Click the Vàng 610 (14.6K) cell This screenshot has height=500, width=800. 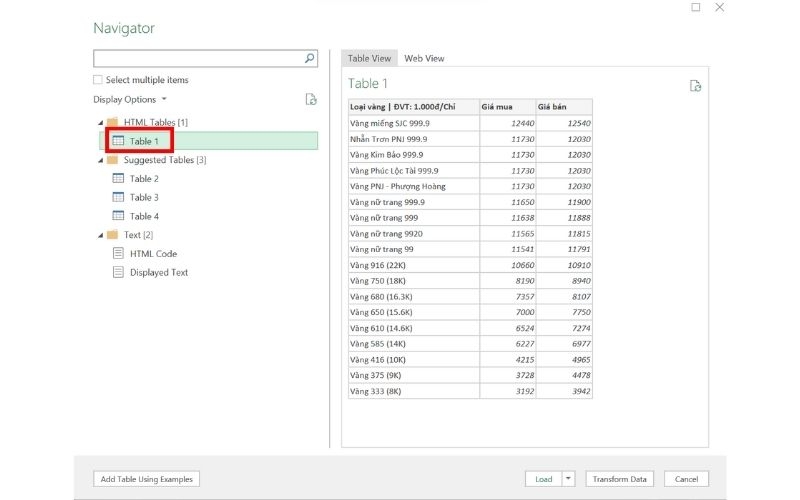[x=414, y=328]
